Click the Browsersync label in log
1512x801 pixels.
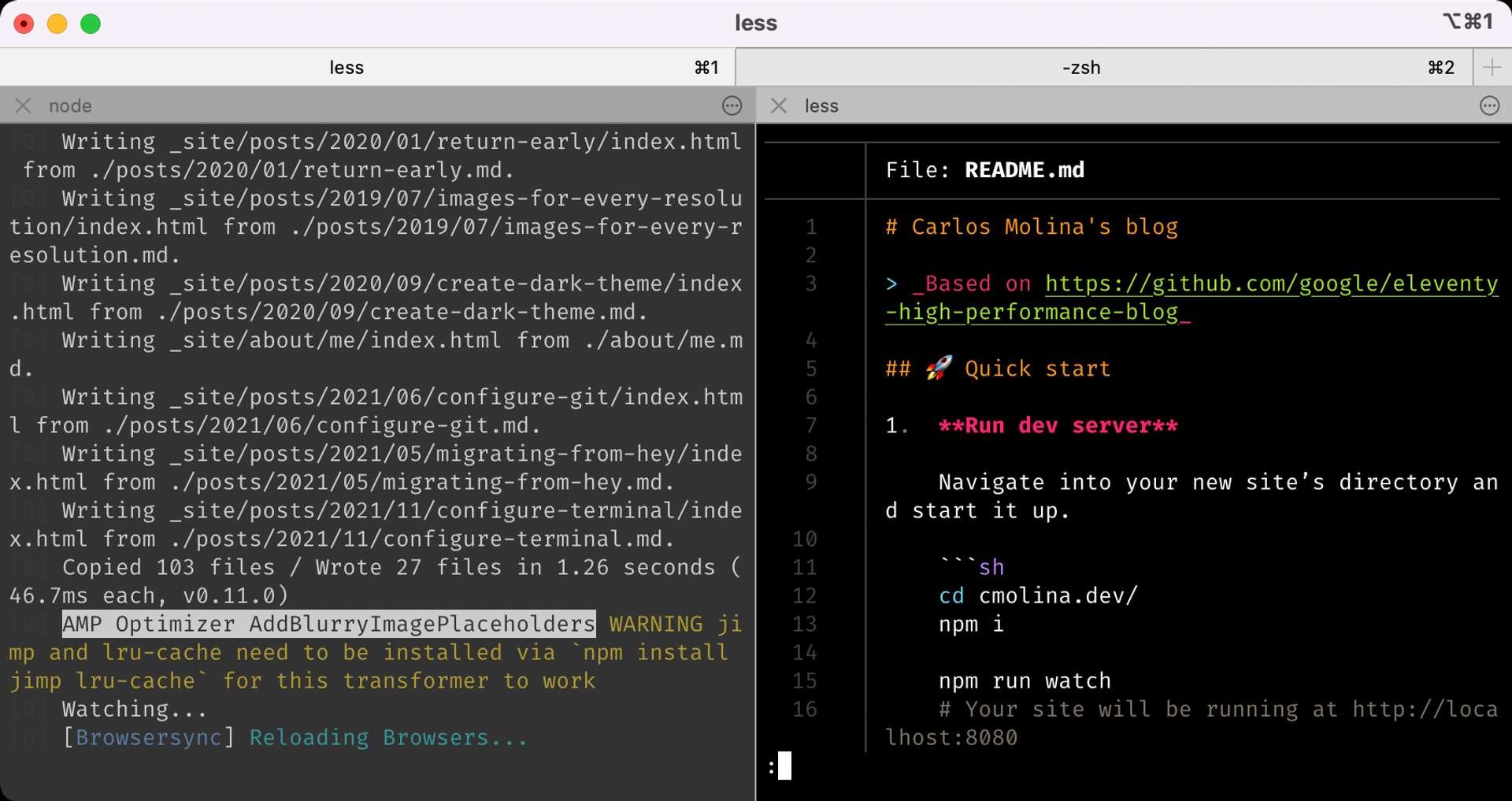pos(149,738)
